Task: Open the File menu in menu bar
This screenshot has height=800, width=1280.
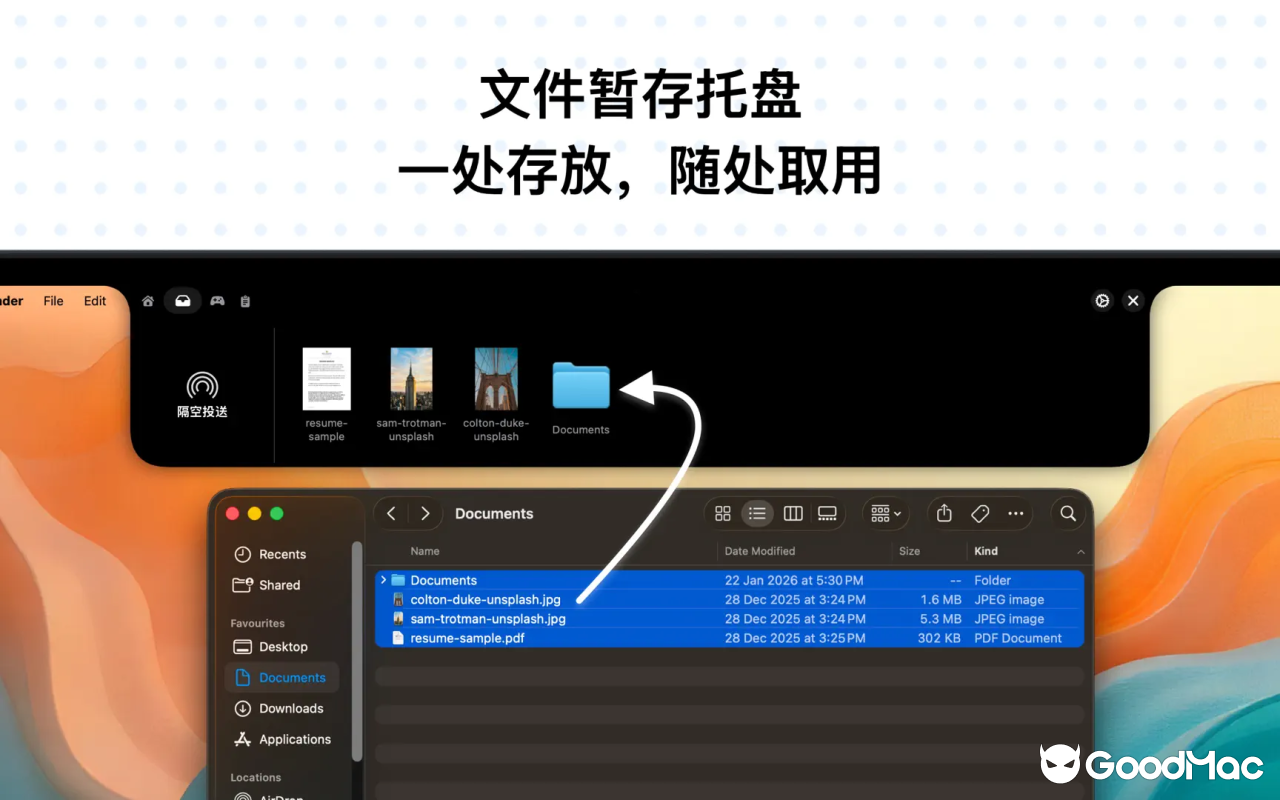Action: coord(53,301)
